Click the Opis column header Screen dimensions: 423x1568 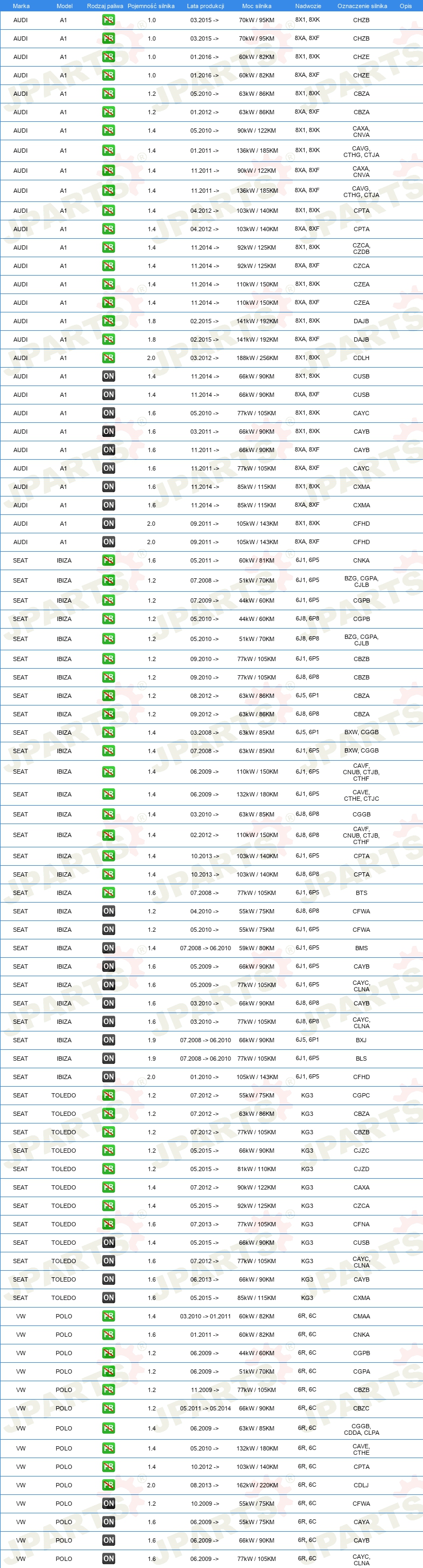[x=405, y=6]
